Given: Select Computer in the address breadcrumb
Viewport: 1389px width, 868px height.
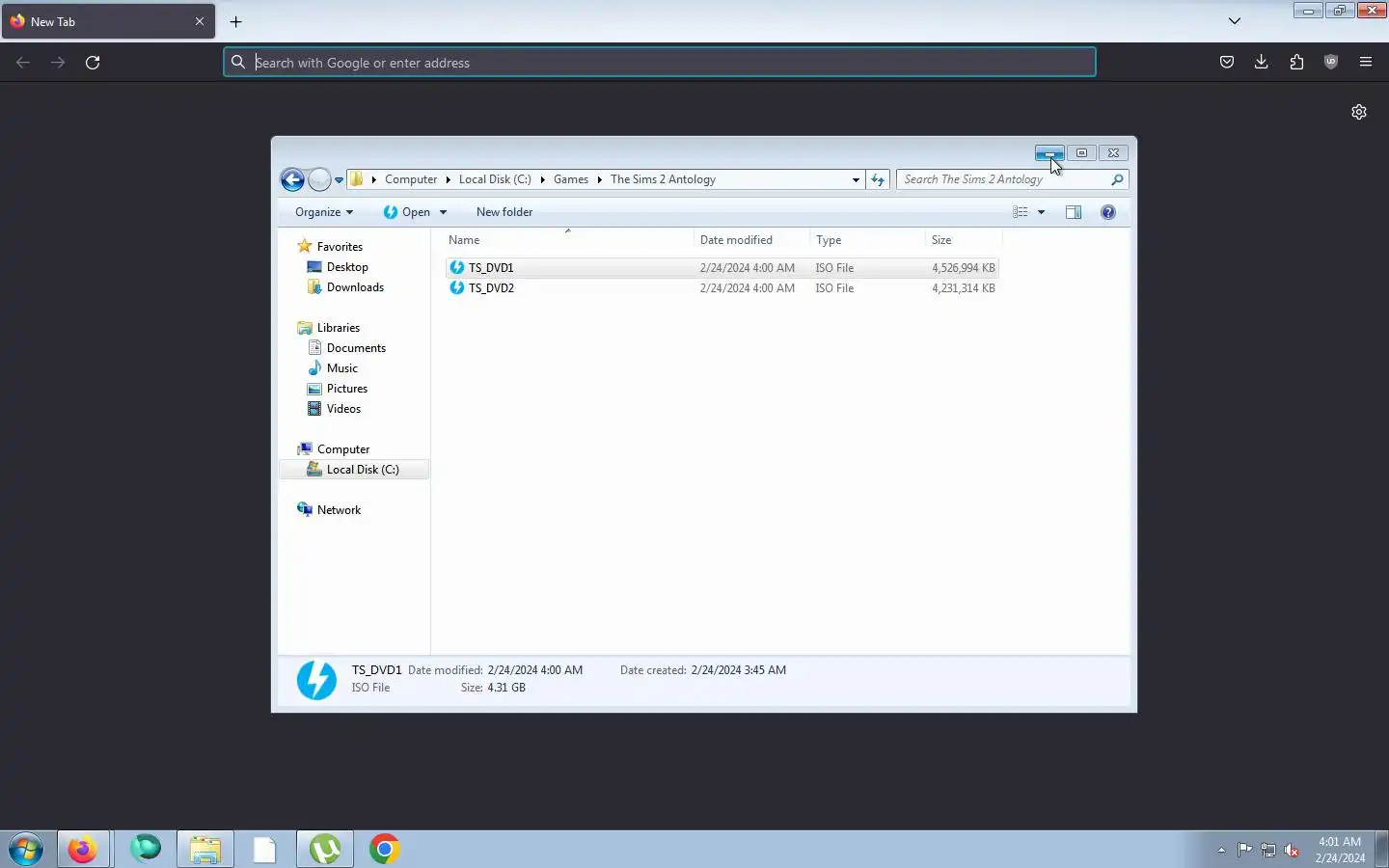Looking at the screenshot, I should 411,179.
